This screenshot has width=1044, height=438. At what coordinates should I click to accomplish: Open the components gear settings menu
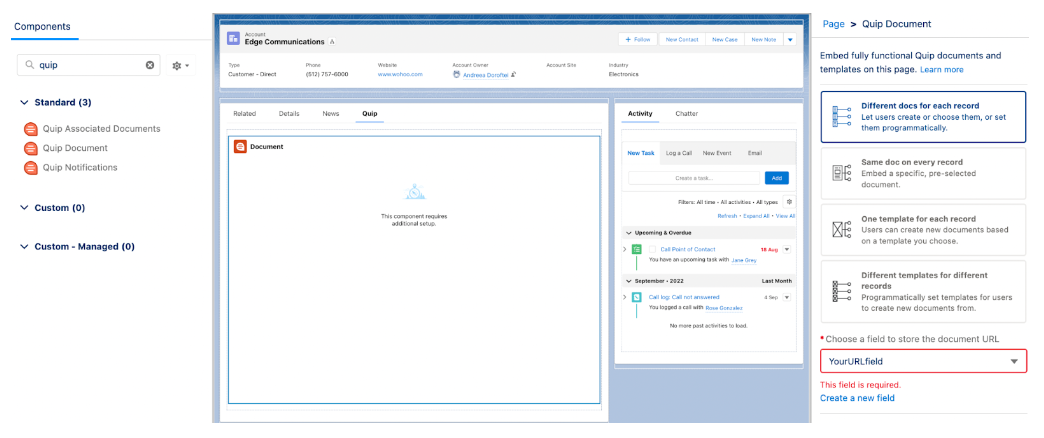click(180, 65)
